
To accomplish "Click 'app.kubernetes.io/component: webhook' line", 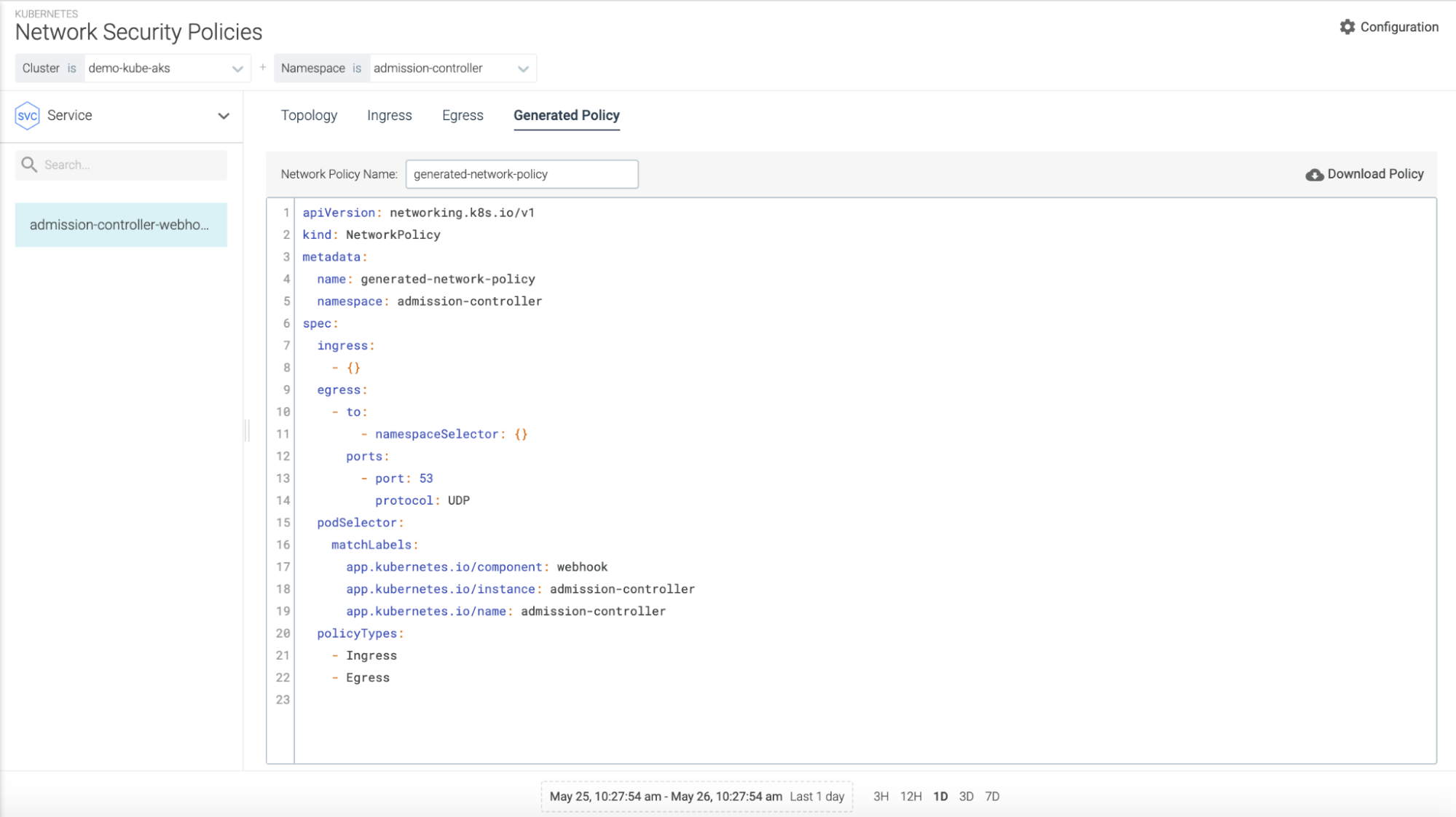I will coord(477,567).
